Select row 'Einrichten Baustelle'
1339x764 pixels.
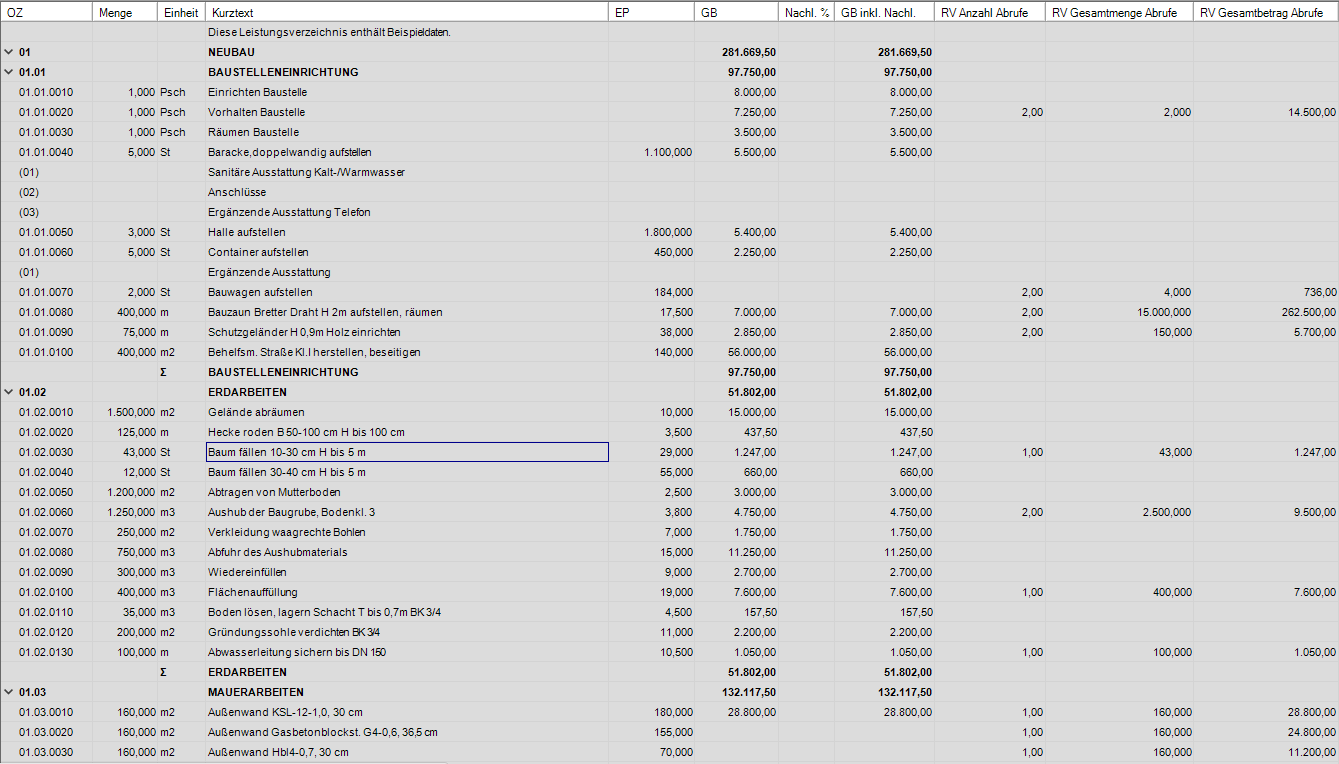[x=669, y=92]
